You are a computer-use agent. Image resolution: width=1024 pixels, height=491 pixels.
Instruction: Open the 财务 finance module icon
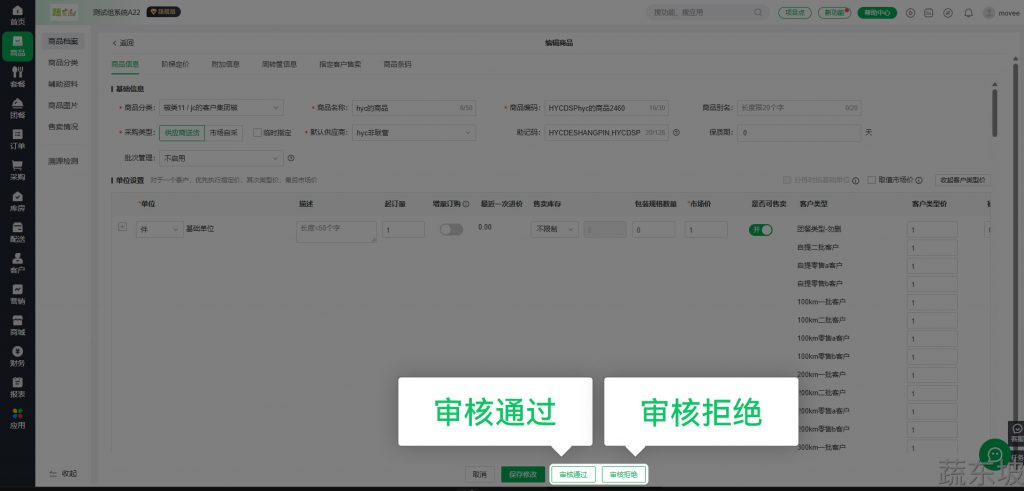coord(17,356)
